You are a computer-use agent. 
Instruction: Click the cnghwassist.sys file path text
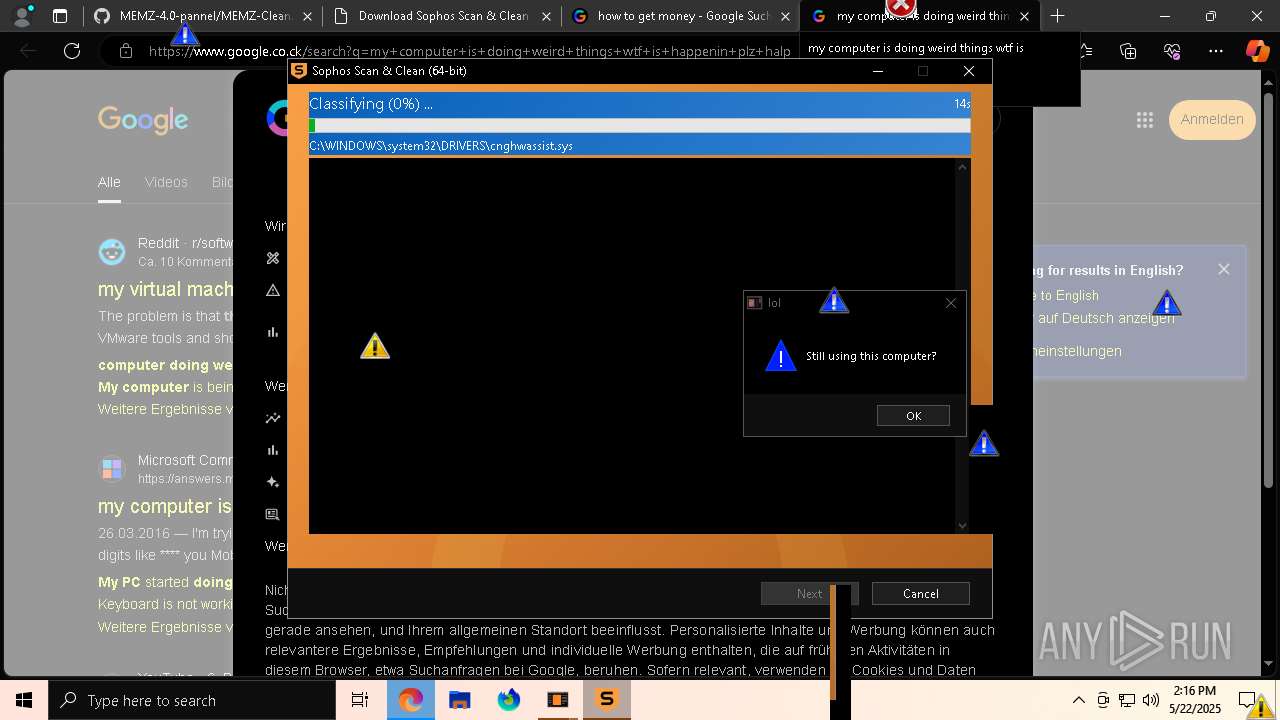point(441,146)
